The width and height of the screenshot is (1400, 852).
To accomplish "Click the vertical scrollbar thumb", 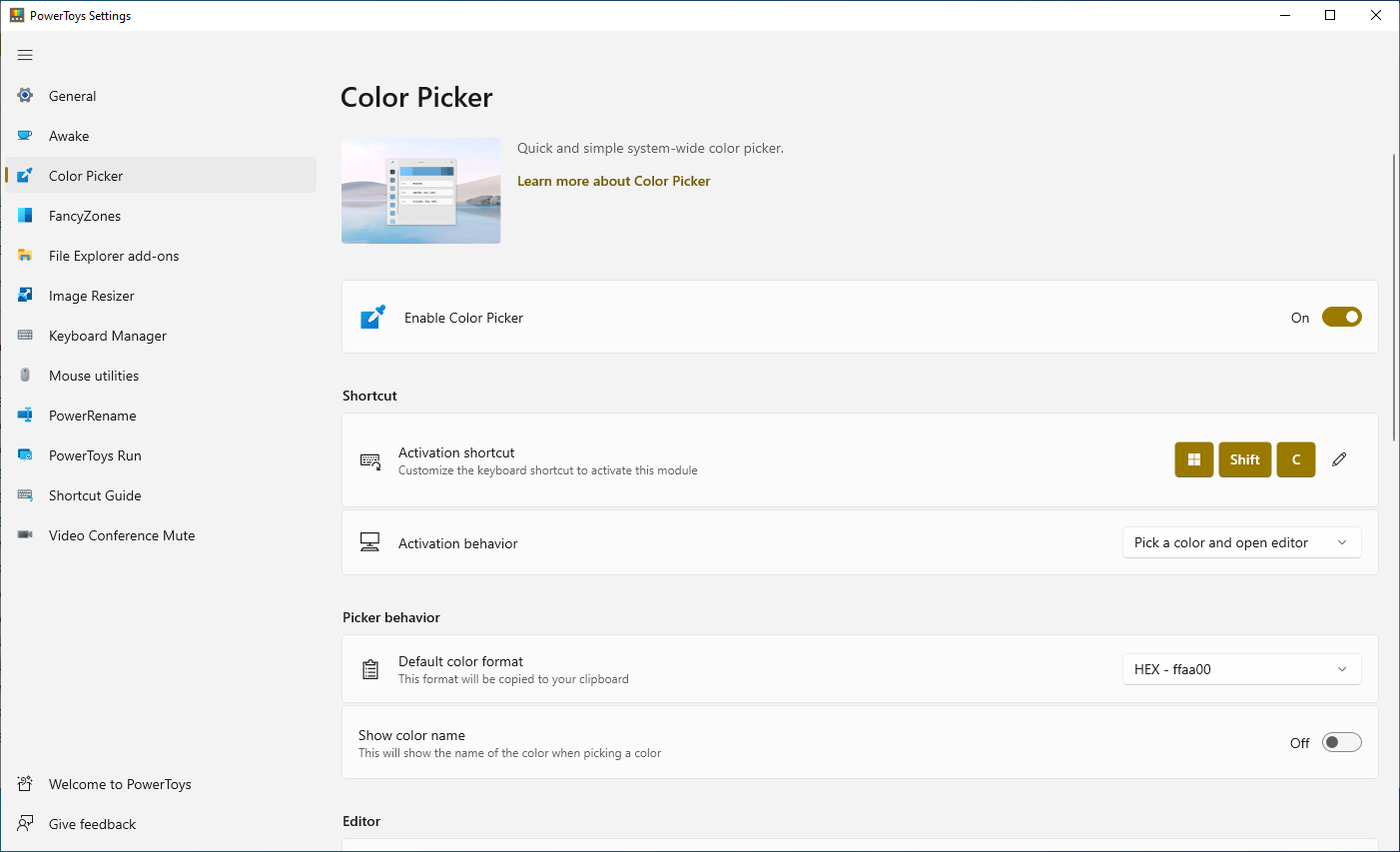I will click(x=1394, y=298).
